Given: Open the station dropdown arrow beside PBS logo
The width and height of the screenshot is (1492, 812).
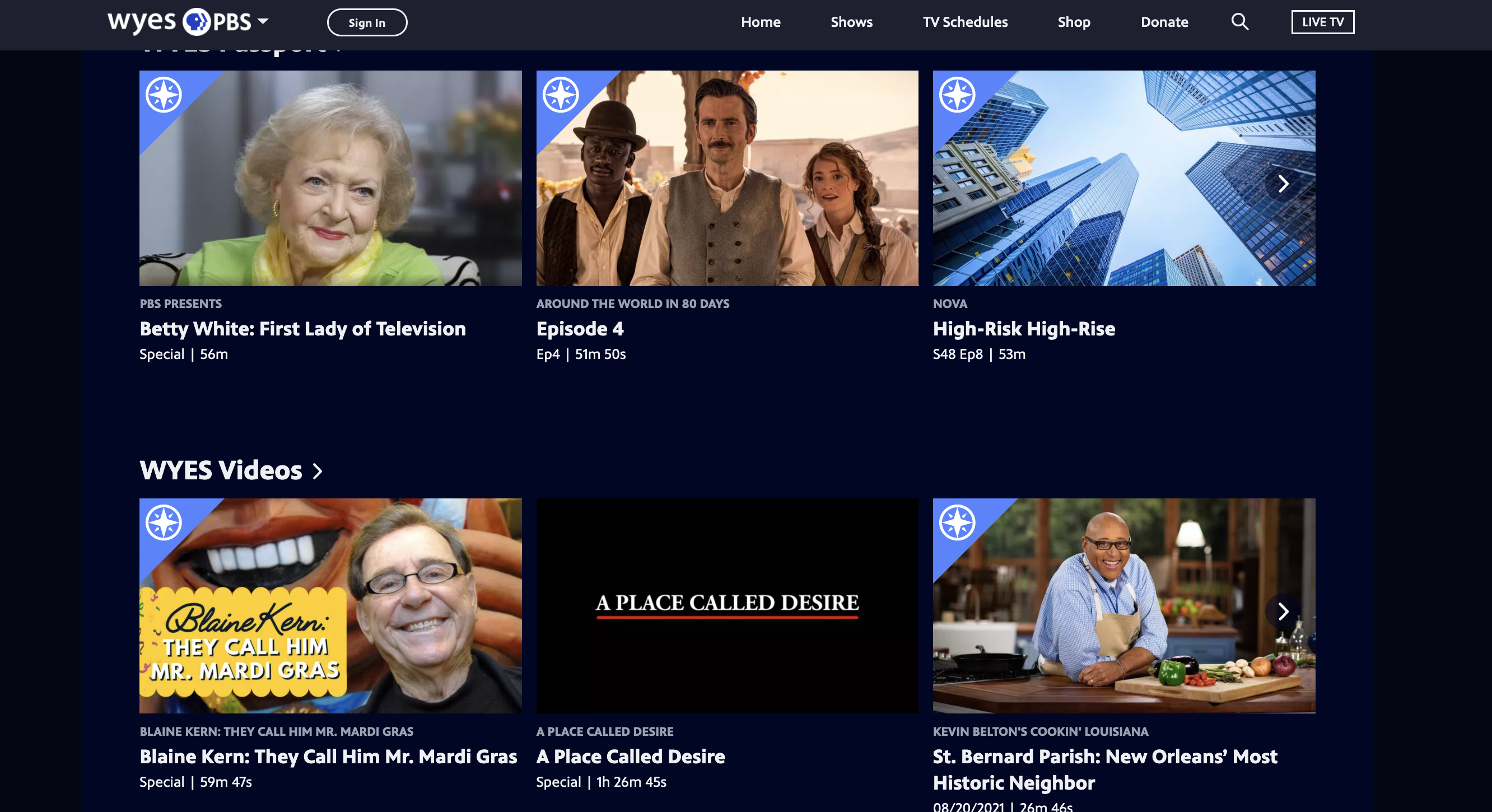Looking at the screenshot, I should [x=263, y=21].
